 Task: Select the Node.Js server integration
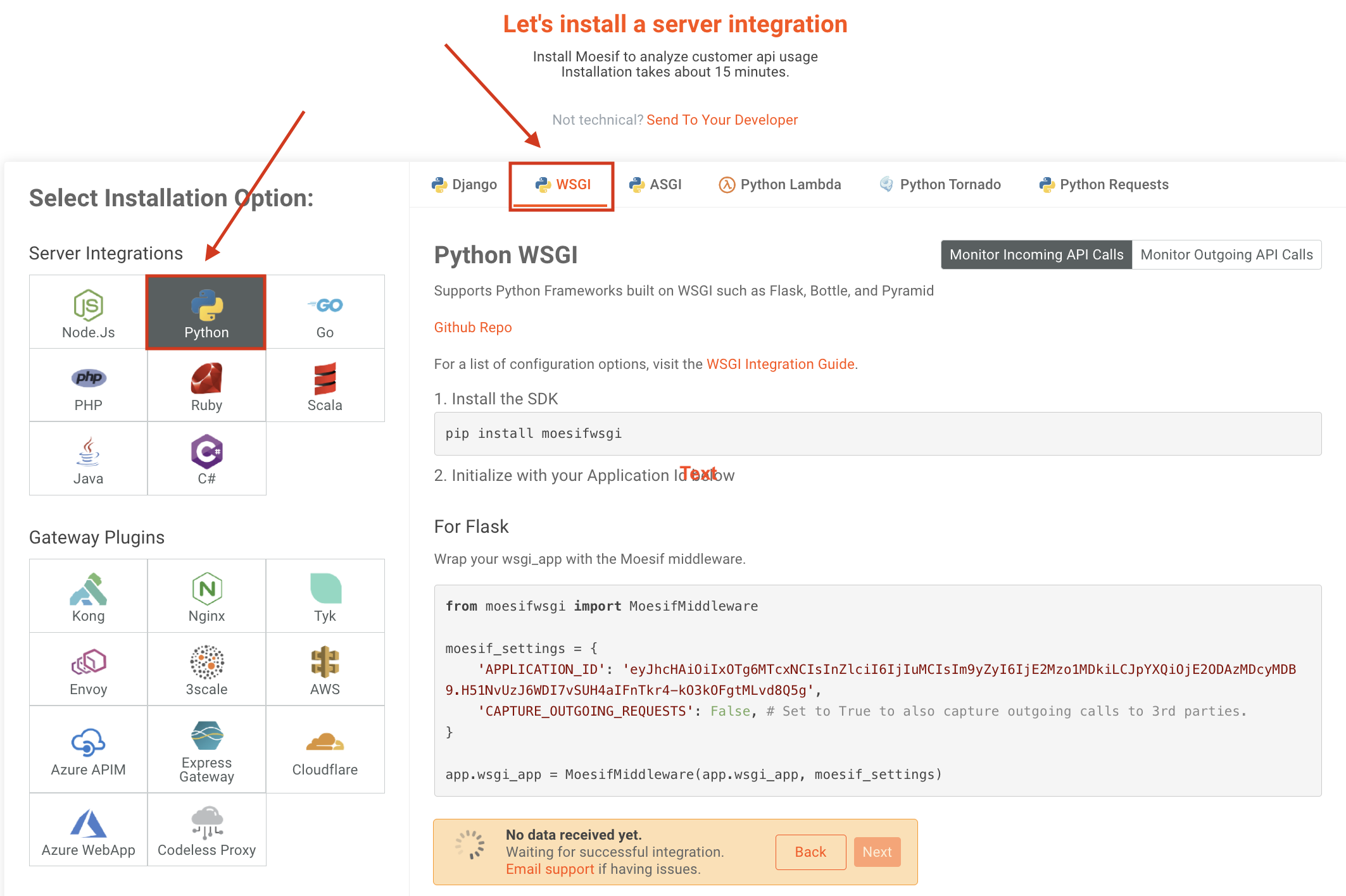click(87, 312)
